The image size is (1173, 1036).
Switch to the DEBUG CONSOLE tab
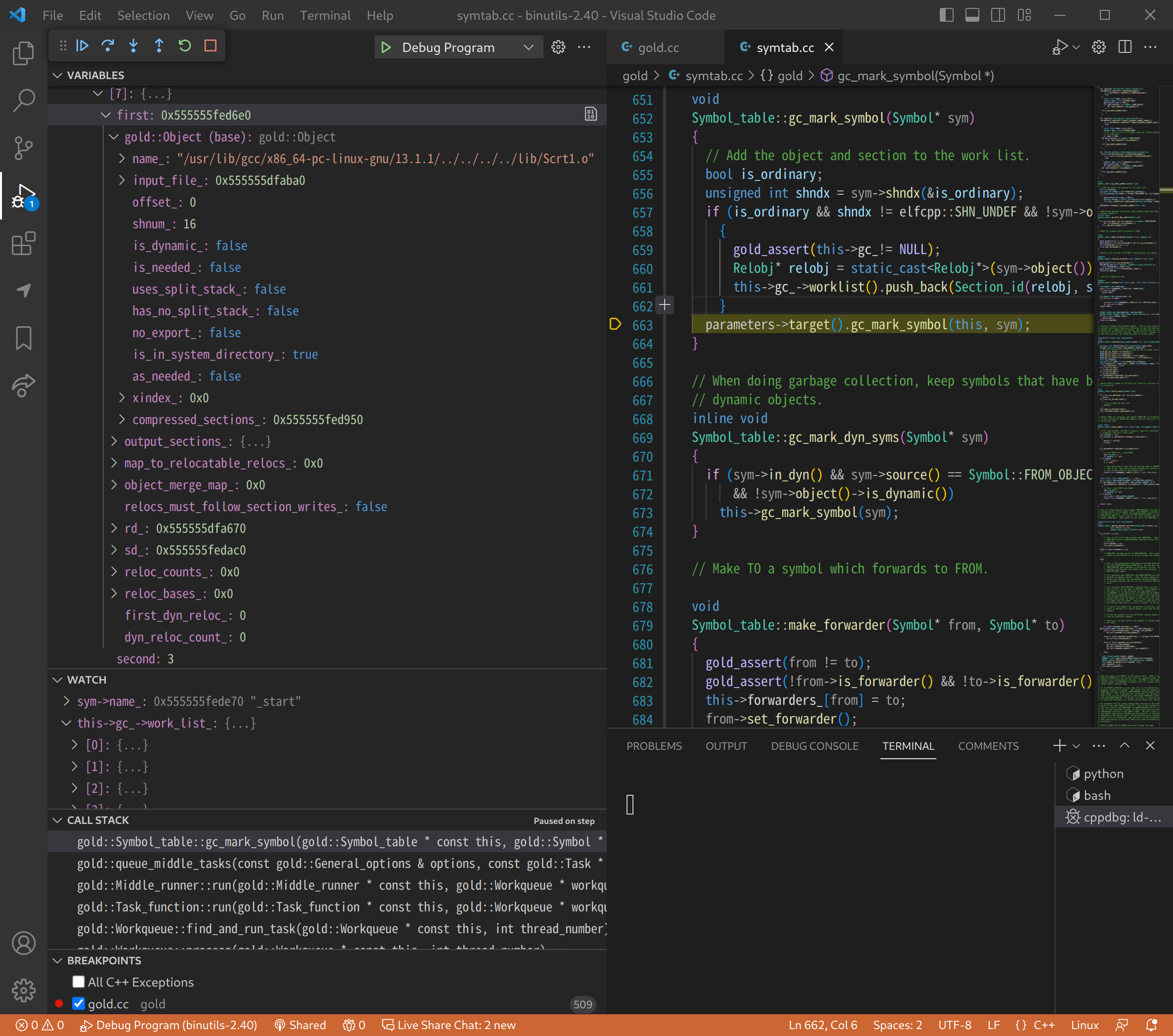(x=814, y=746)
